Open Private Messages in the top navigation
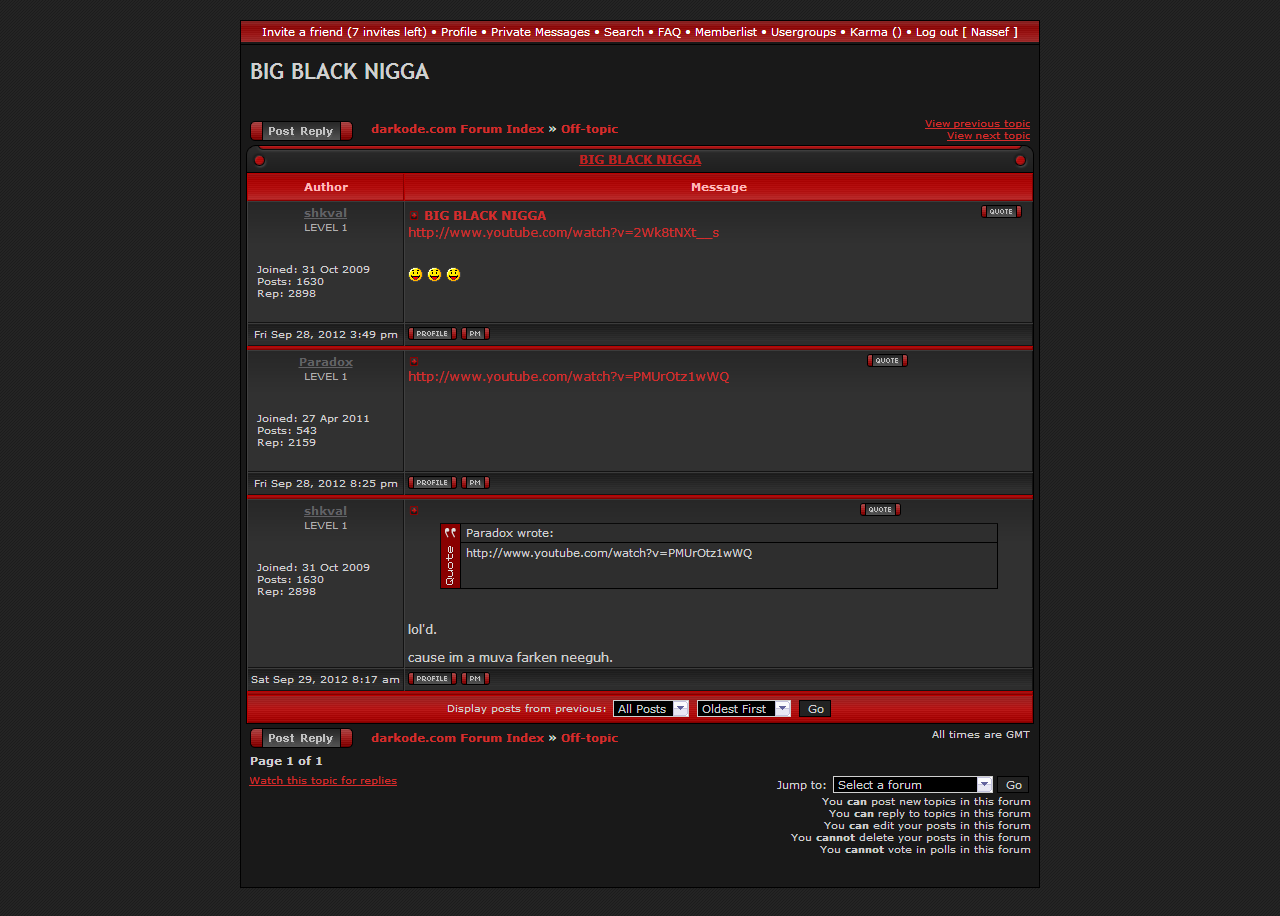Screen dimensions: 1280x916 540,32
